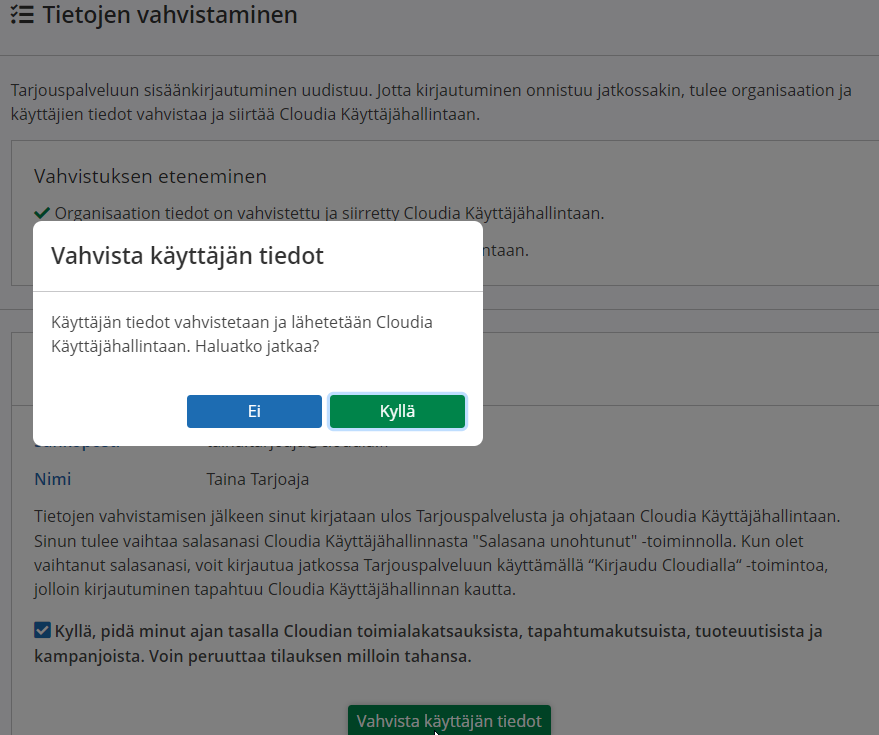Select the name value Taina Tarjoaja
The height and width of the screenshot is (735, 879).
coord(257,479)
